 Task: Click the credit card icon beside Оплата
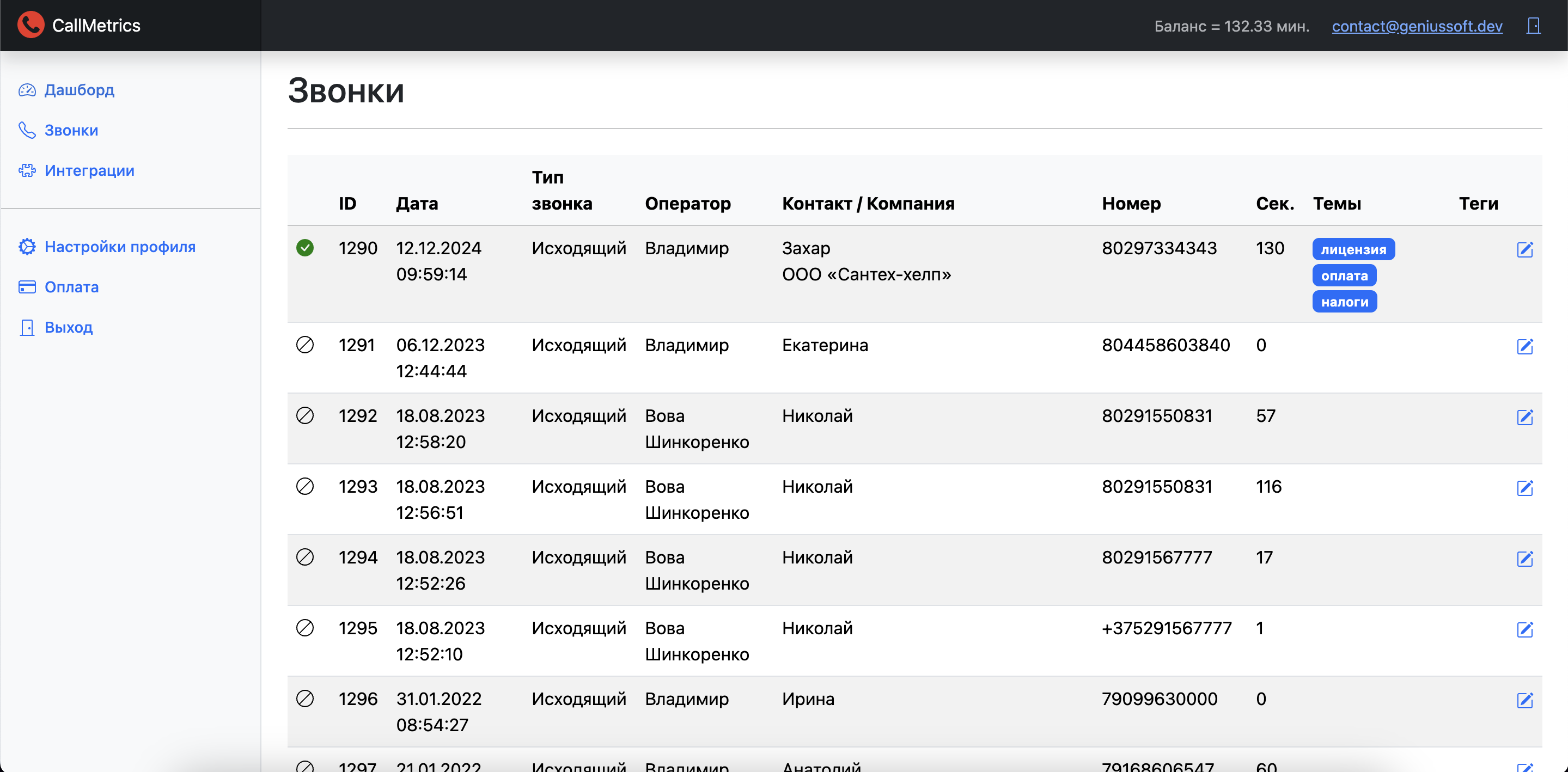pyautogui.click(x=27, y=286)
